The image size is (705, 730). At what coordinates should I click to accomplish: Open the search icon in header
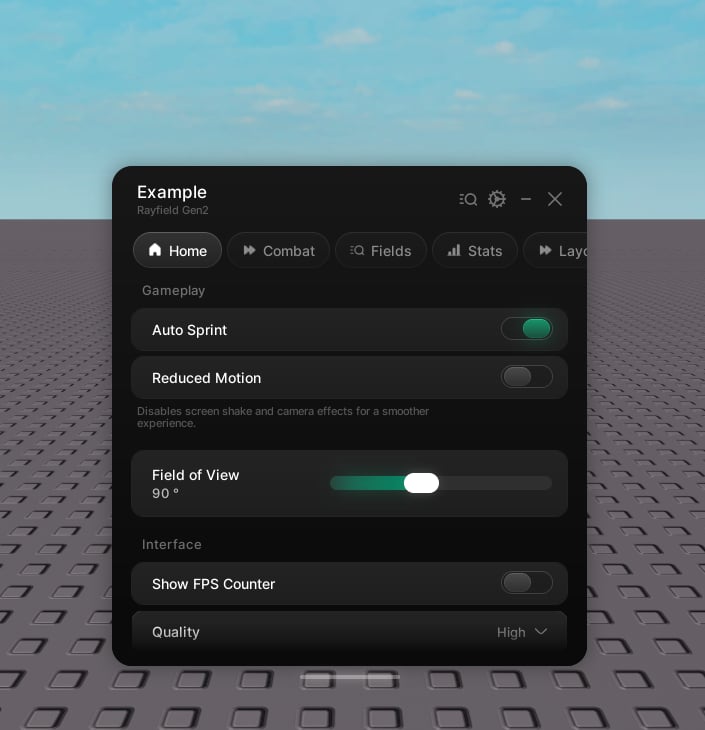pos(468,199)
